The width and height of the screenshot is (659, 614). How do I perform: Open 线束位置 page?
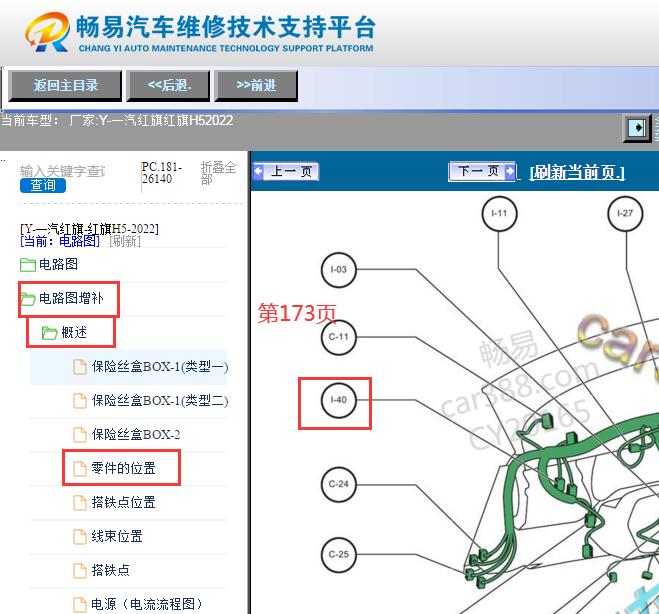pyautogui.click(x=117, y=537)
